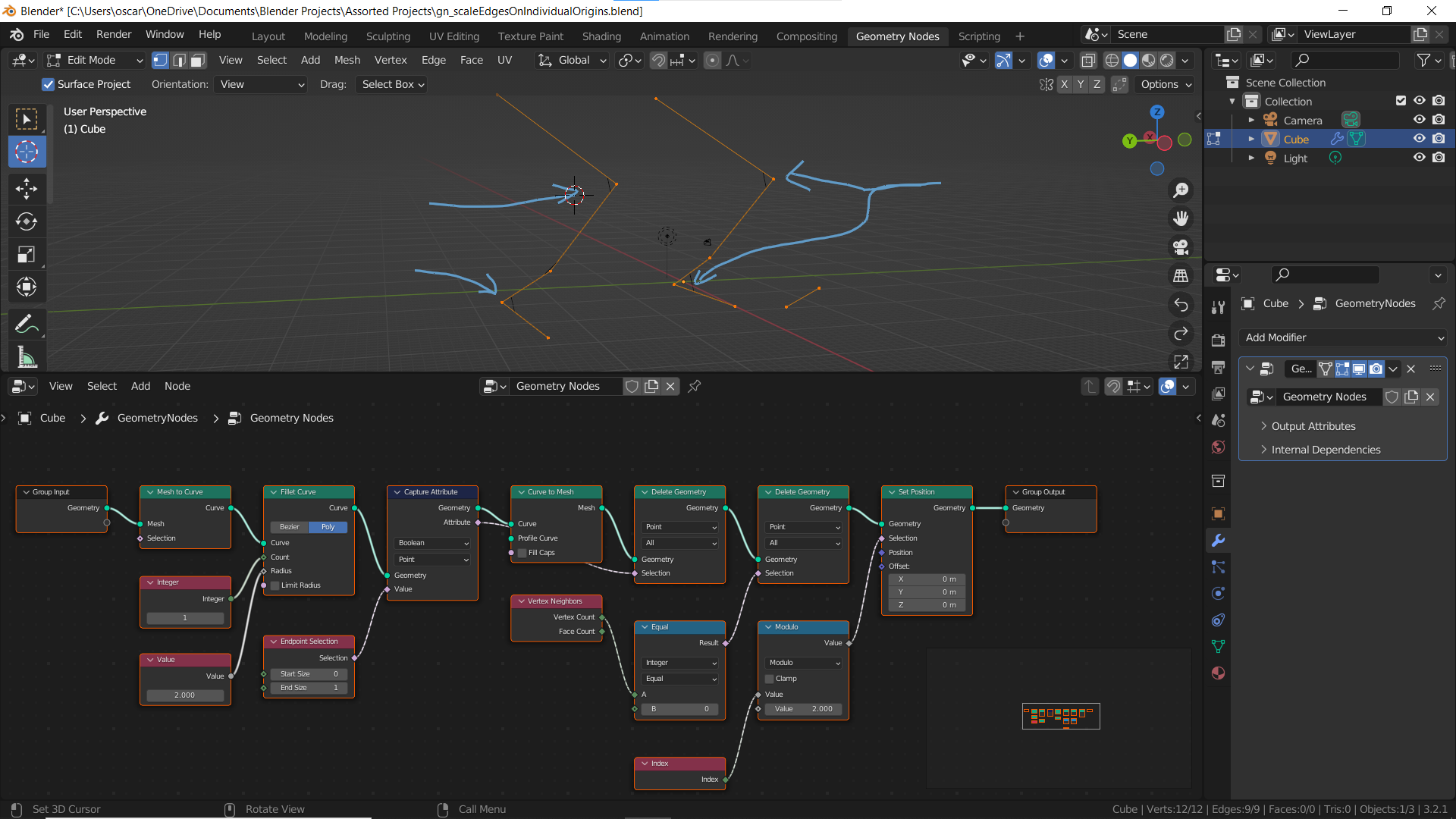1456x819 pixels.
Task: Toggle Fill Caps in Curve to Mesh
Action: point(522,553)
